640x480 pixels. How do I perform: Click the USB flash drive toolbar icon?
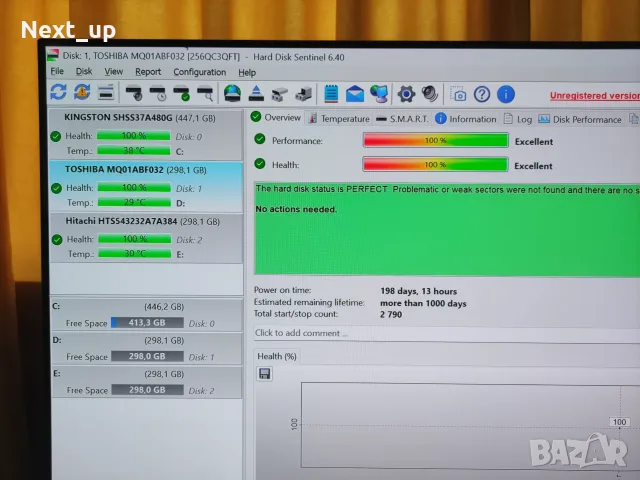280,94
